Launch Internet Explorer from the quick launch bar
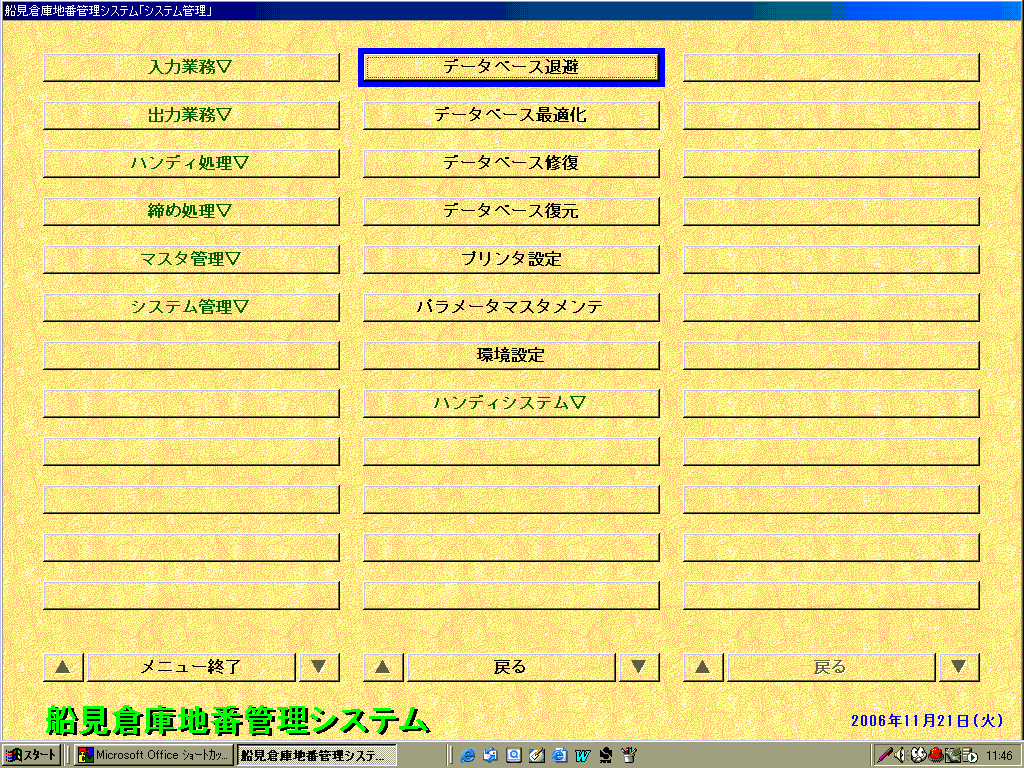Screen dimensions: 1024x768 coord(467,755)
